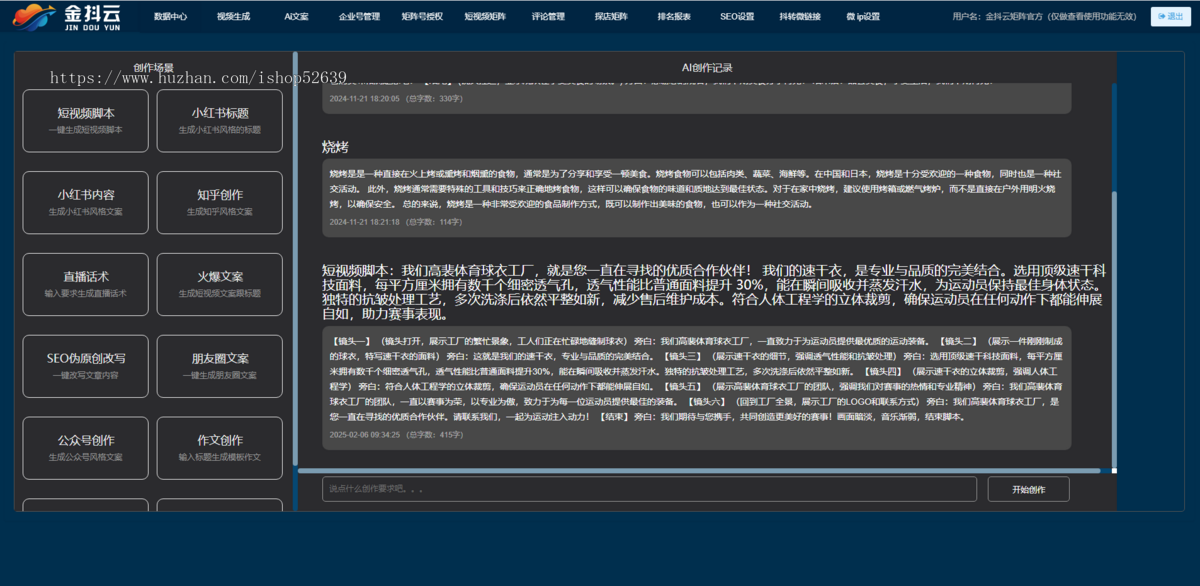Viewport: 1200px width, 586px height.
Task: Select the 知乎创作 creation card
Action: point(220,203)
